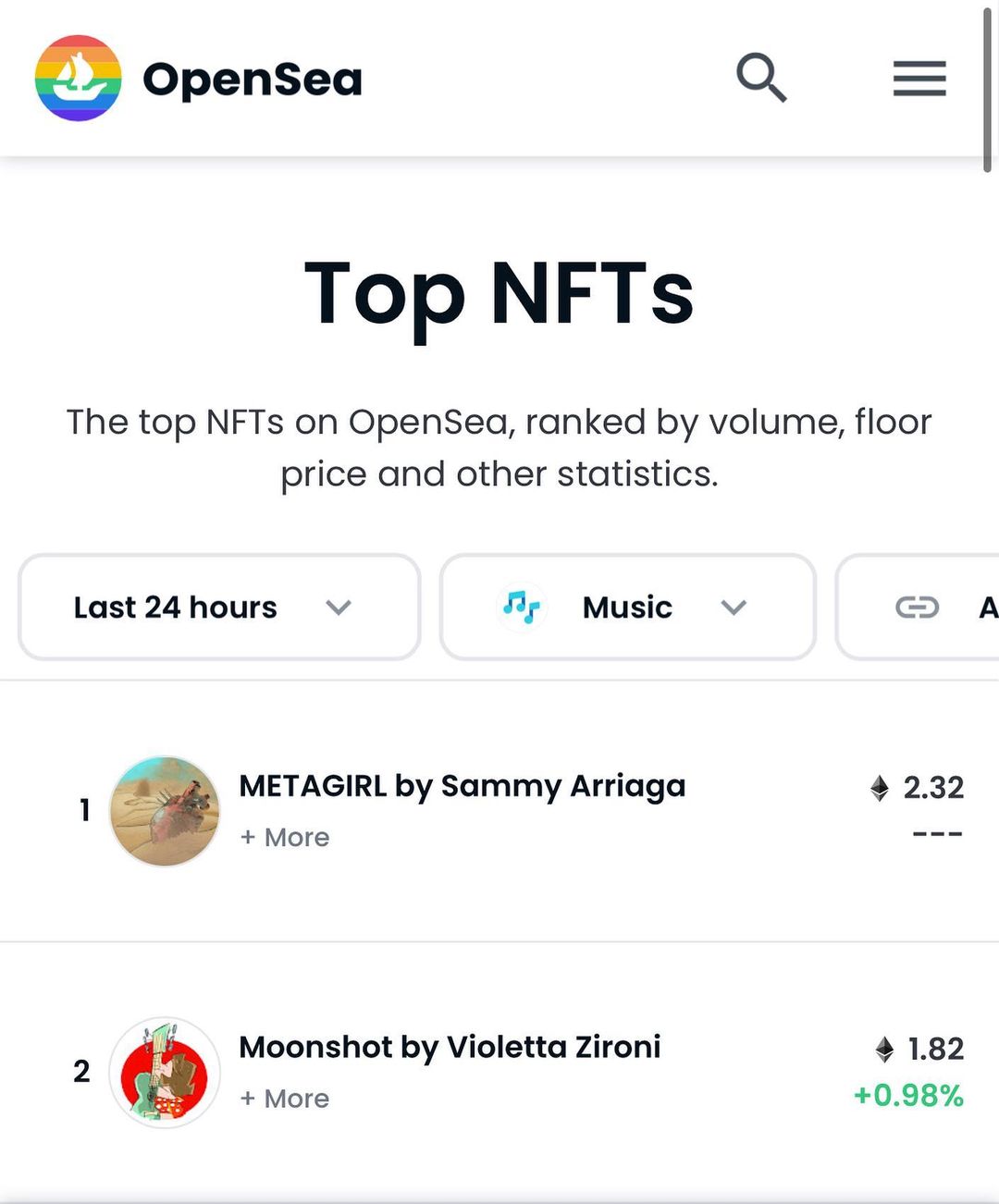The height and width of the screenshot is (1204, 999).
Task: Click the METAGIRL collection avatar thumbnail
Action: pyautogui.click(x=165, y=811)
